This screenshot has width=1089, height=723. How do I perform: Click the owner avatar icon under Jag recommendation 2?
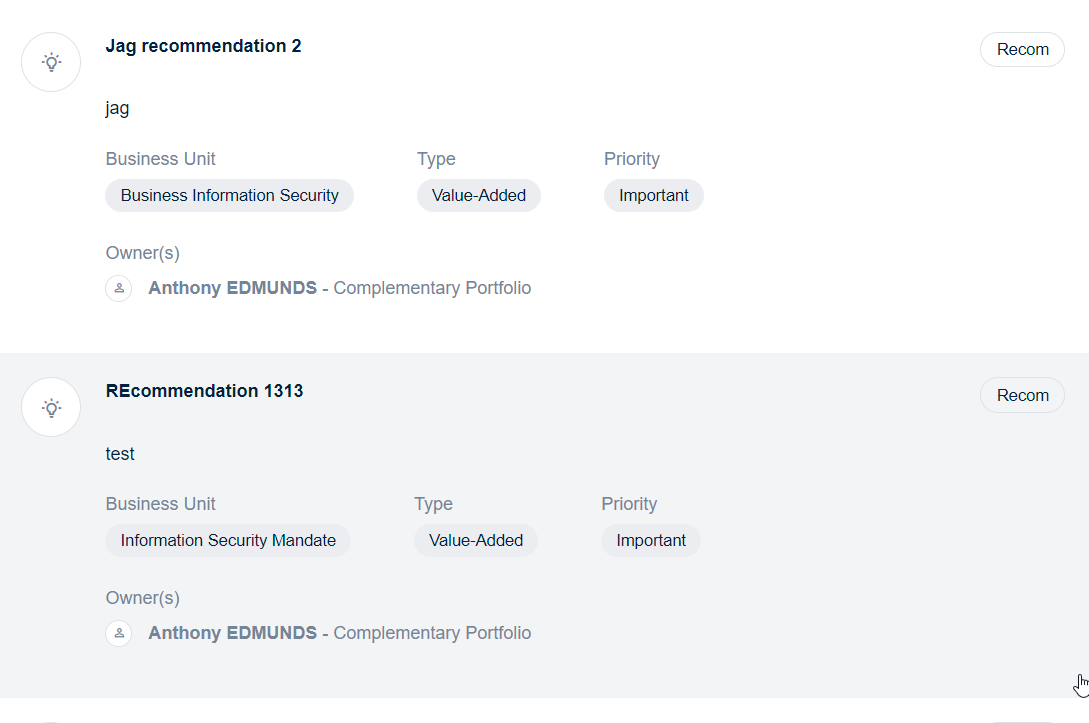119,288
